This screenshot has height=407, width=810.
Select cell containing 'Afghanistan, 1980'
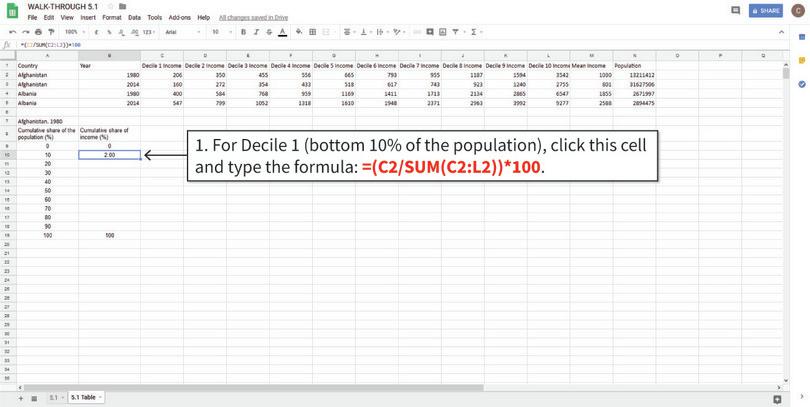click(48, 122)
